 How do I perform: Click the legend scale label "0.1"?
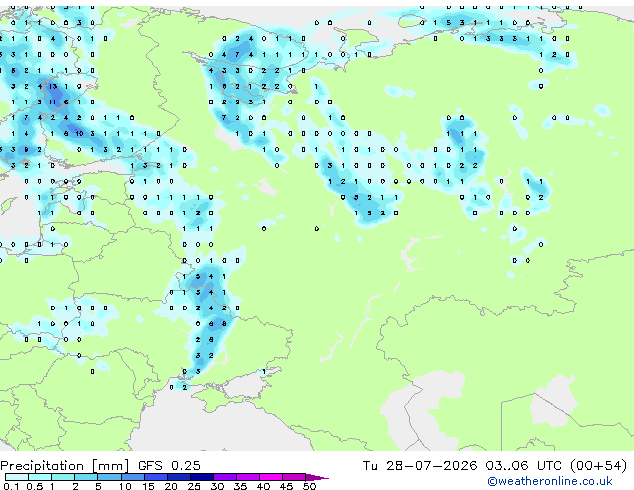pos(11,486)
